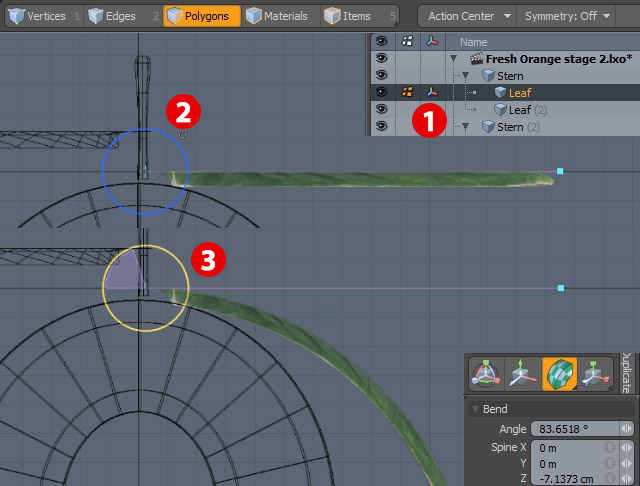Image resolution: width=640 pixels, height=486 pixels.
Task: Open the Duplicate vertical tab
Action: coord(627,372)
